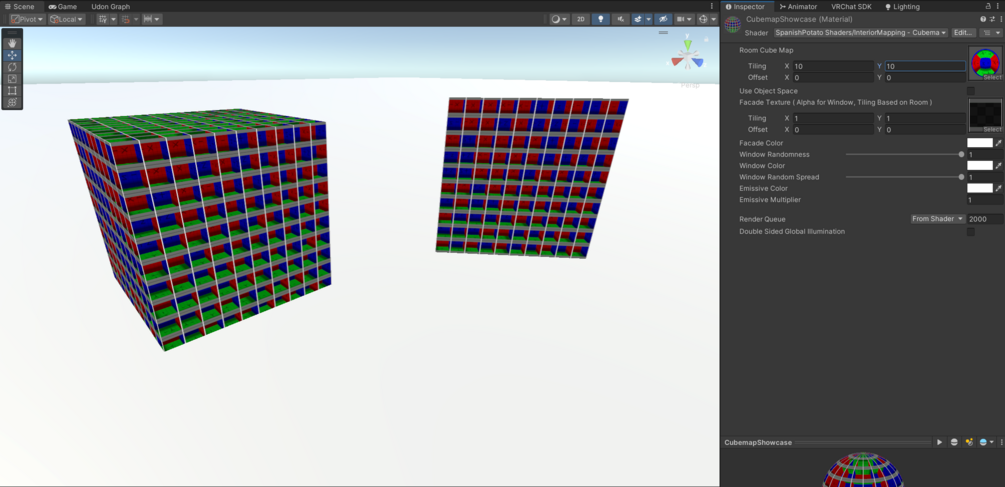
Task: Open Scene view three-dot options menu
Action: (712, 6)
